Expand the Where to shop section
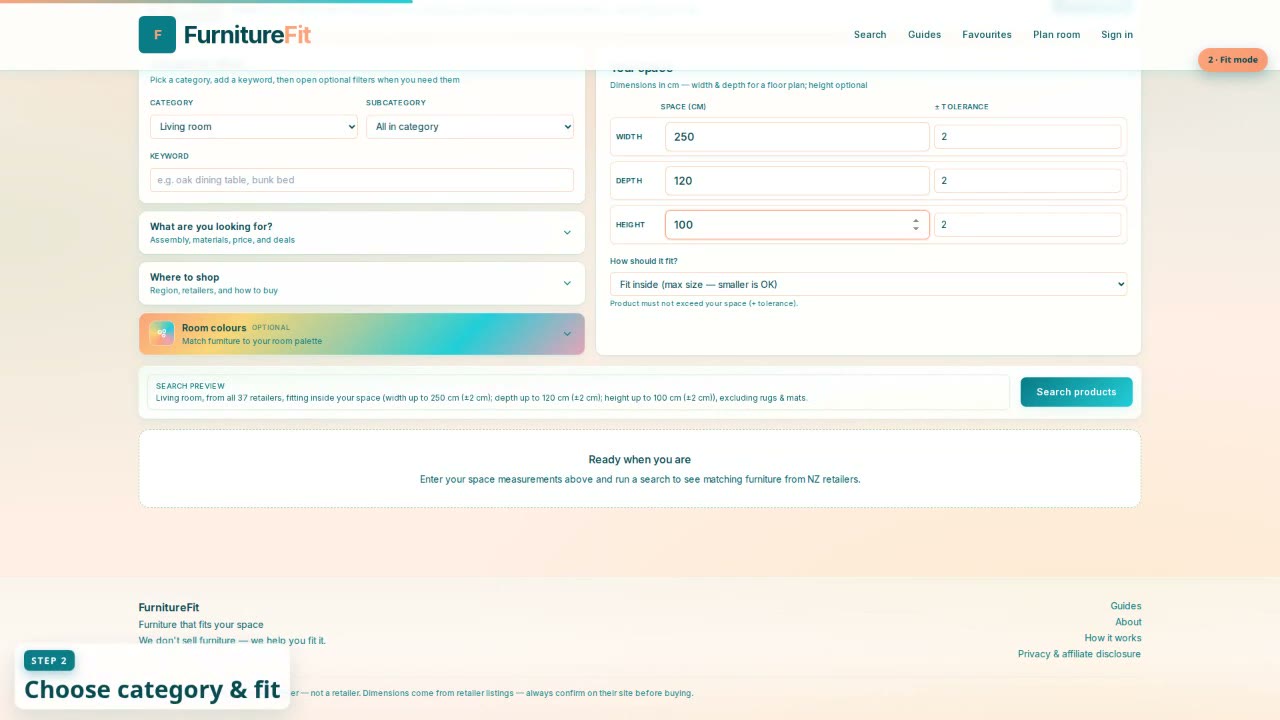The image size is (1280, 720). [362, 283]
